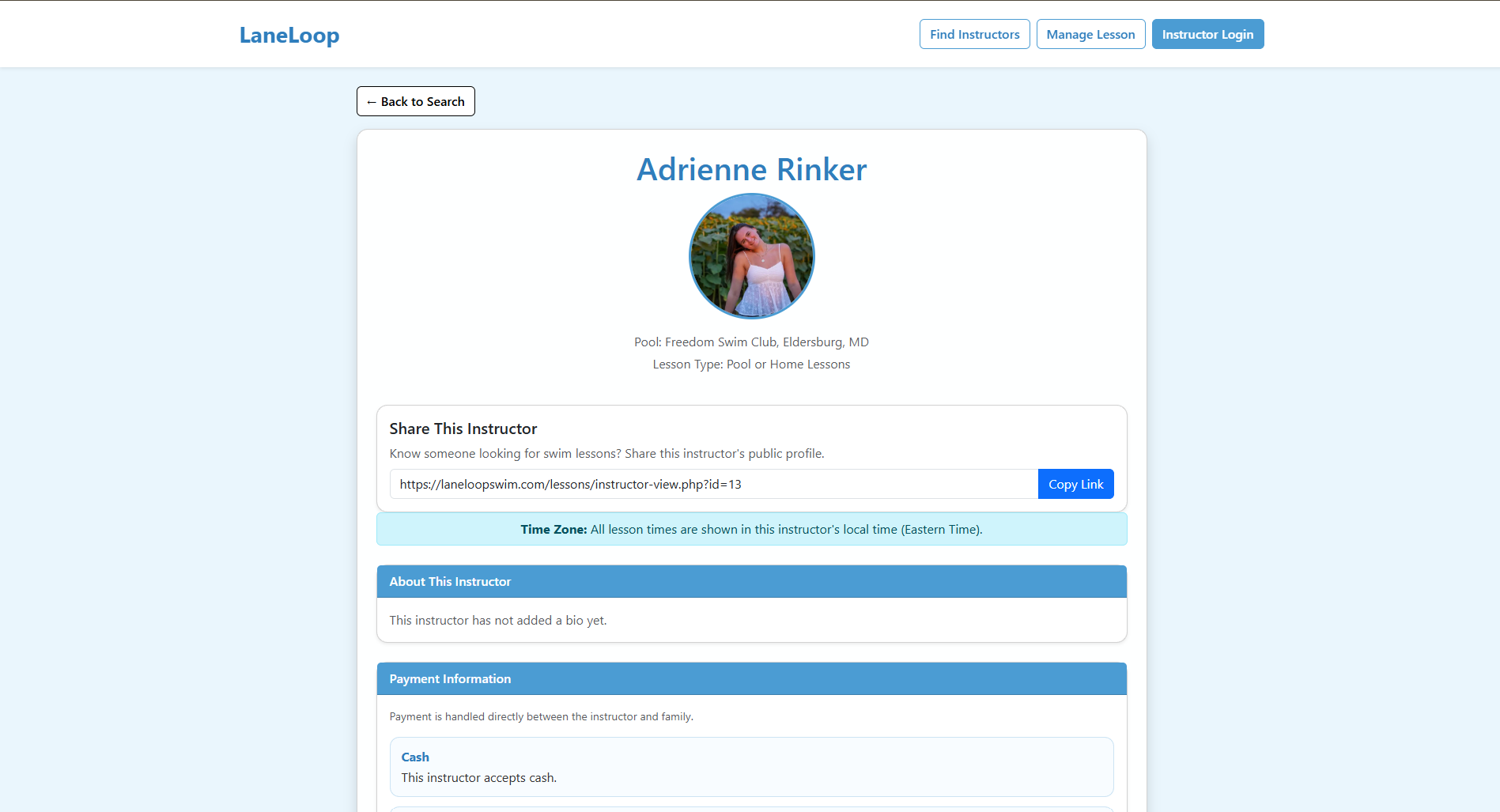This screenshot has height=812, width=1500.
Task: Go back using Back to Search
Action: [x=416, y=101]
